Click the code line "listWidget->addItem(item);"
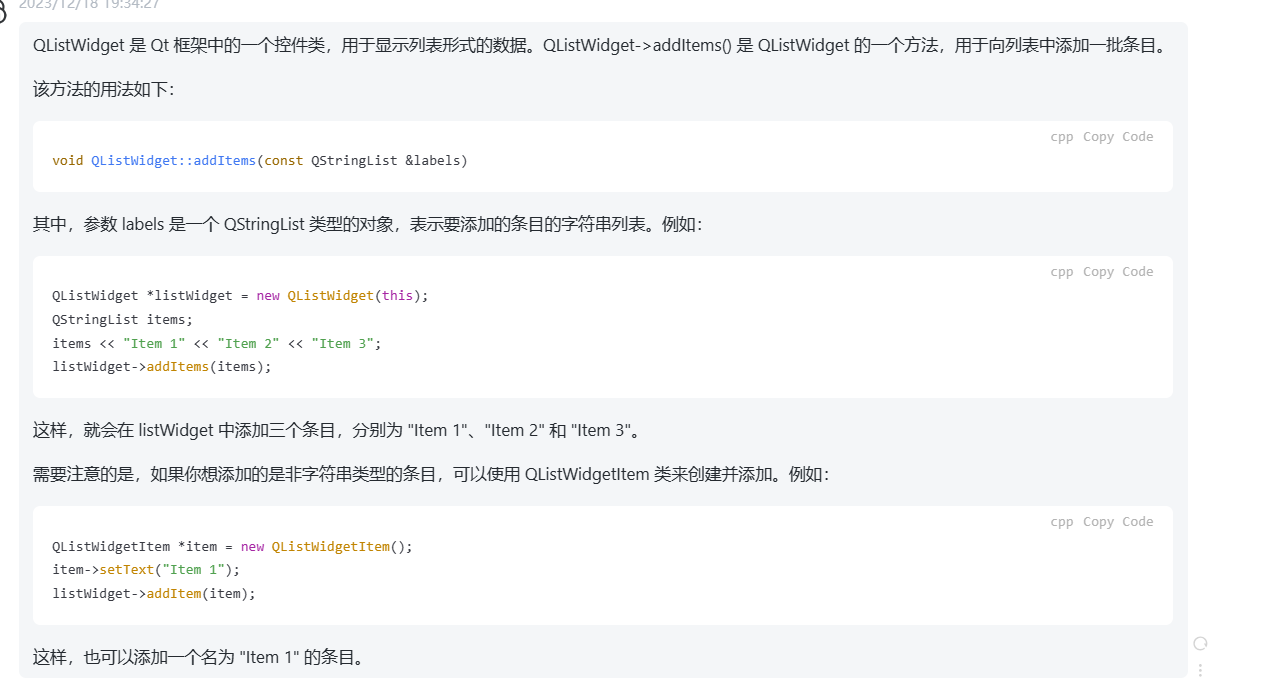The width and height of the screenshot is (1271, 684). [154, 593]
